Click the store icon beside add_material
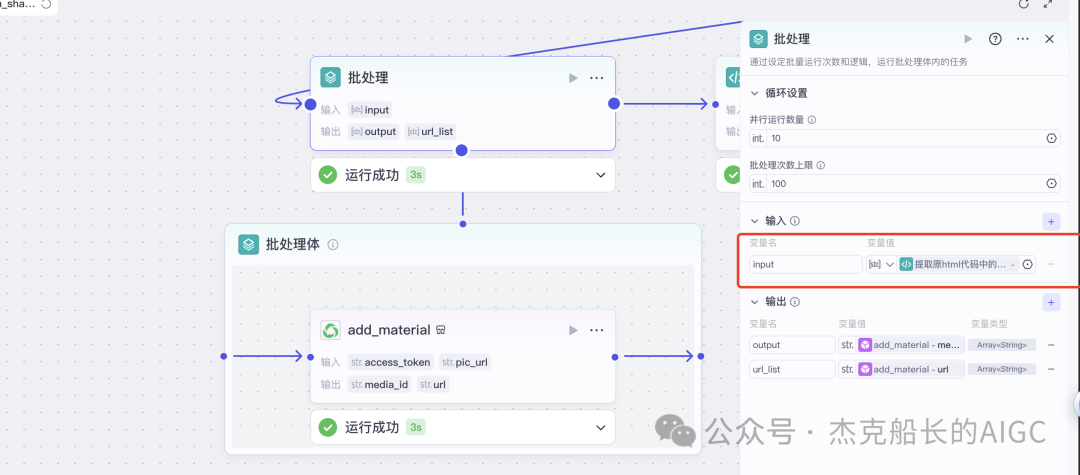The image size is (1080, 475). [x=441, y=330]
